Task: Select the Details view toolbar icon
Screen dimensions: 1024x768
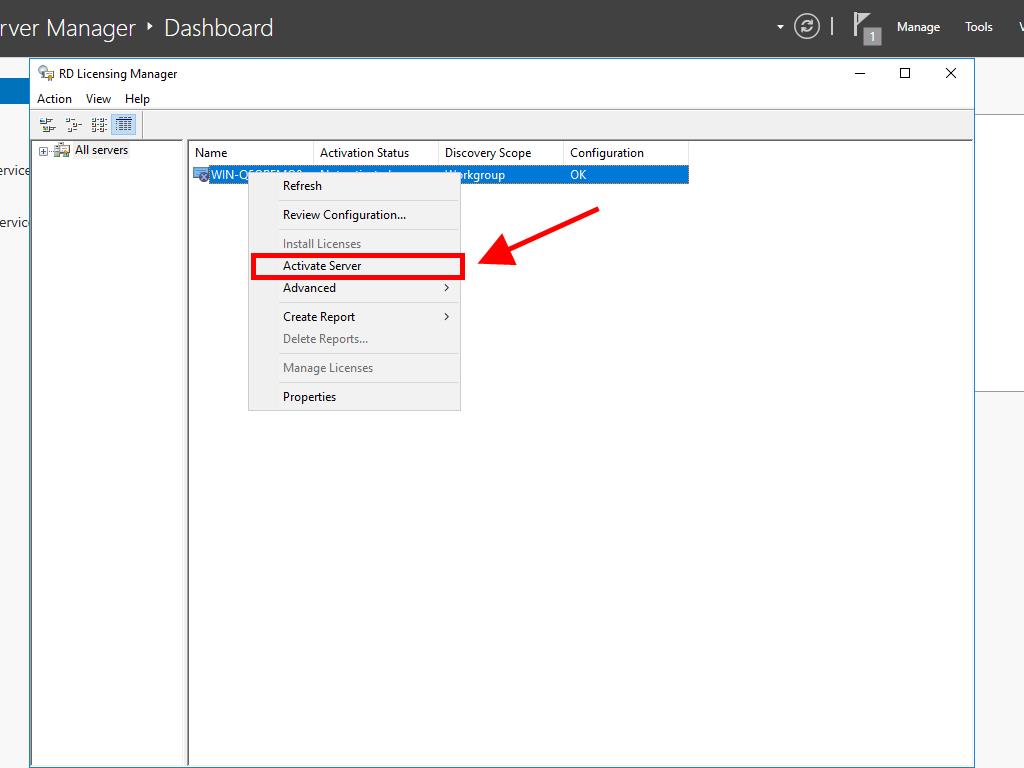Action: point(124,125)
